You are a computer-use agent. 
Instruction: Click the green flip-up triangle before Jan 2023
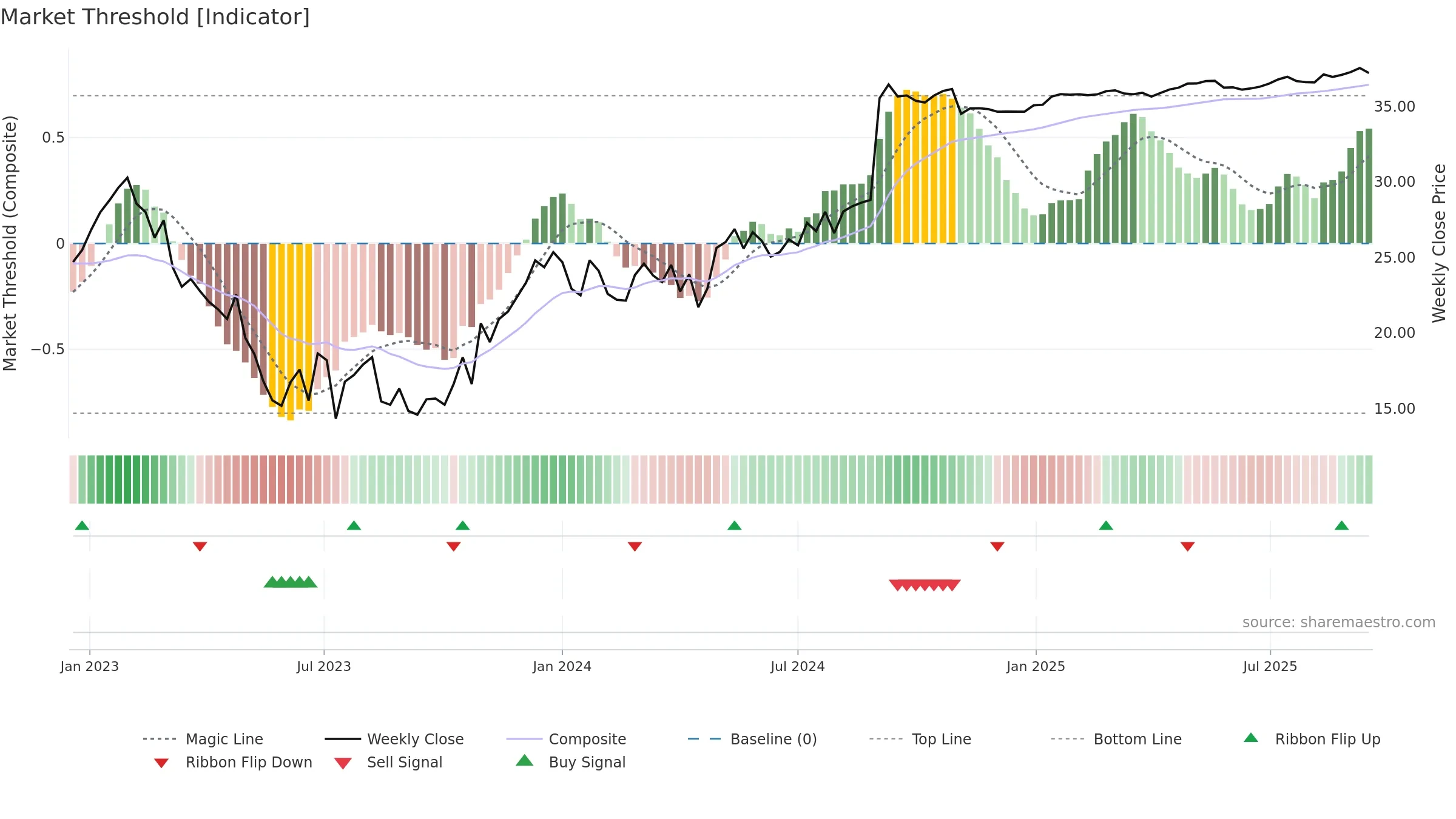82,525
